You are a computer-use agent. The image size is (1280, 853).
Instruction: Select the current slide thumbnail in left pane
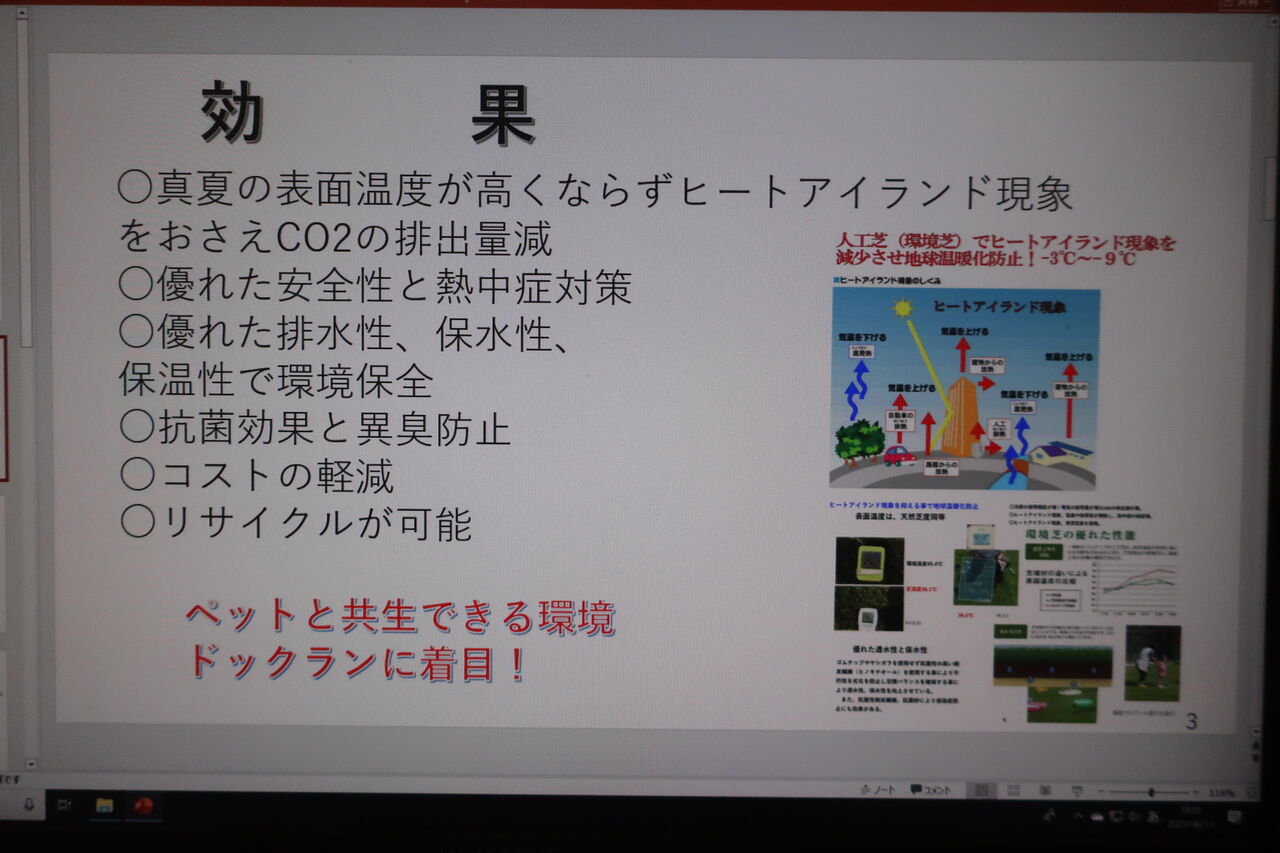(3, 408)
